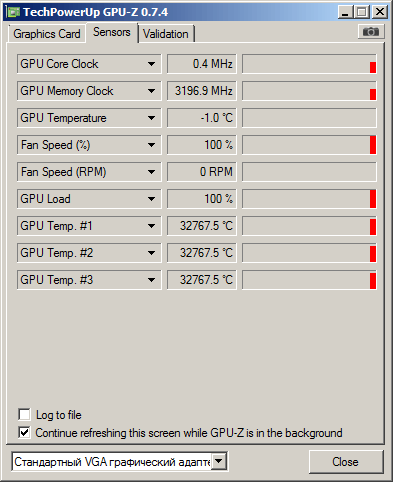This screenshot has width=393, height=482.
Task: Open the Fan Speed (RPM) dropdown
Action: coord(151,172)
